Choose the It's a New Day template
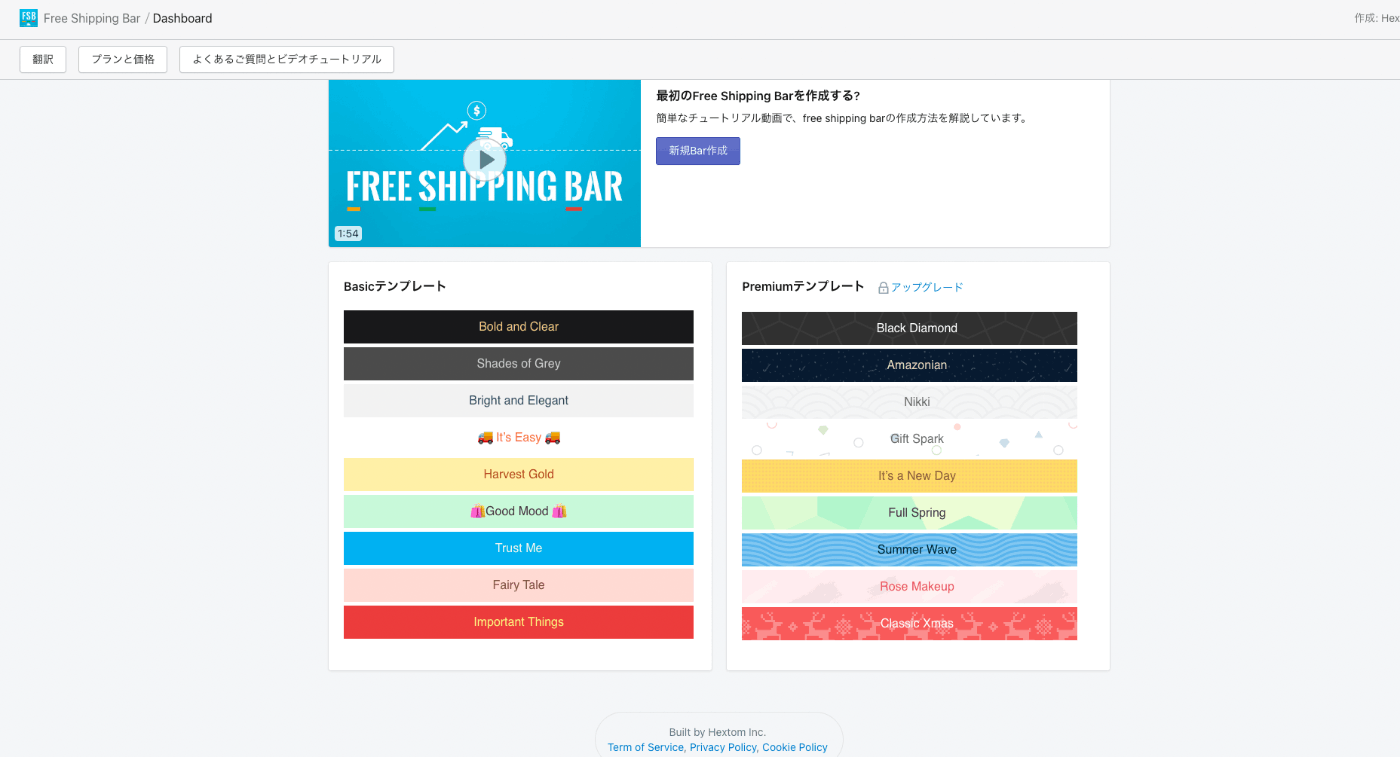This screenshot has width=1400, height=757. tap(910, 476)
